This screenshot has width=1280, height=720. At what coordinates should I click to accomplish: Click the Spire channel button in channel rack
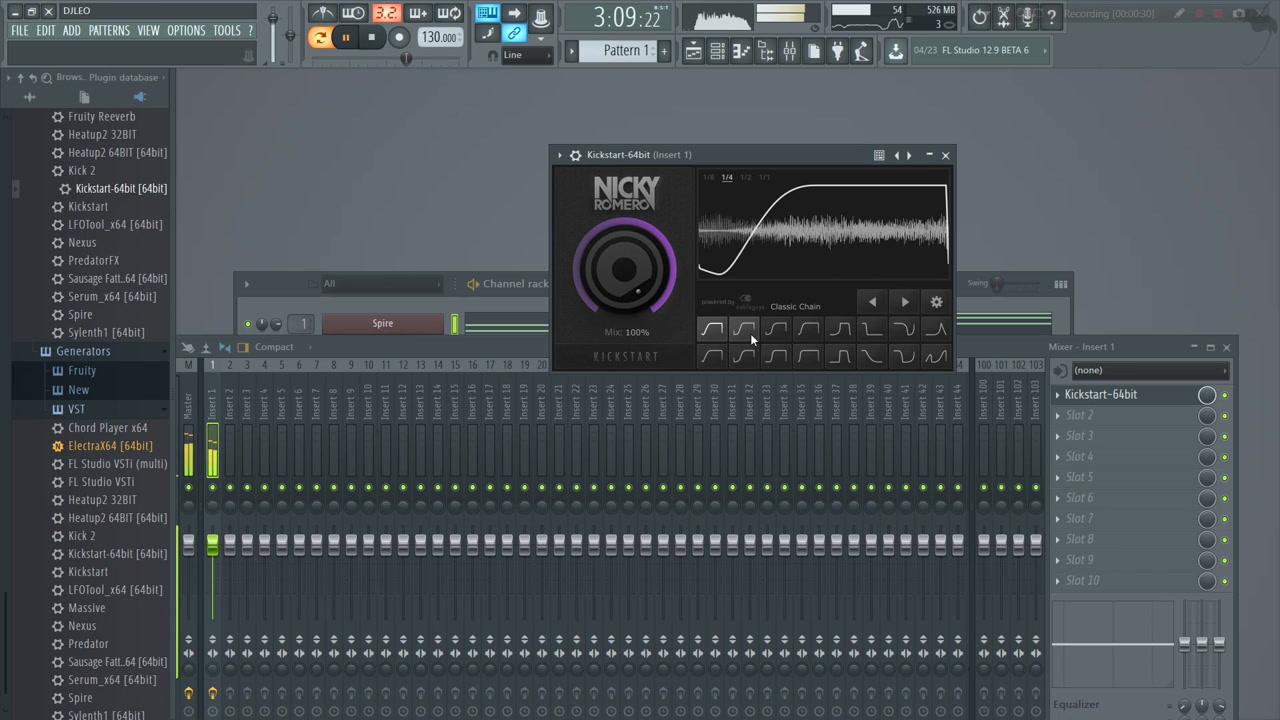(383, 324)
